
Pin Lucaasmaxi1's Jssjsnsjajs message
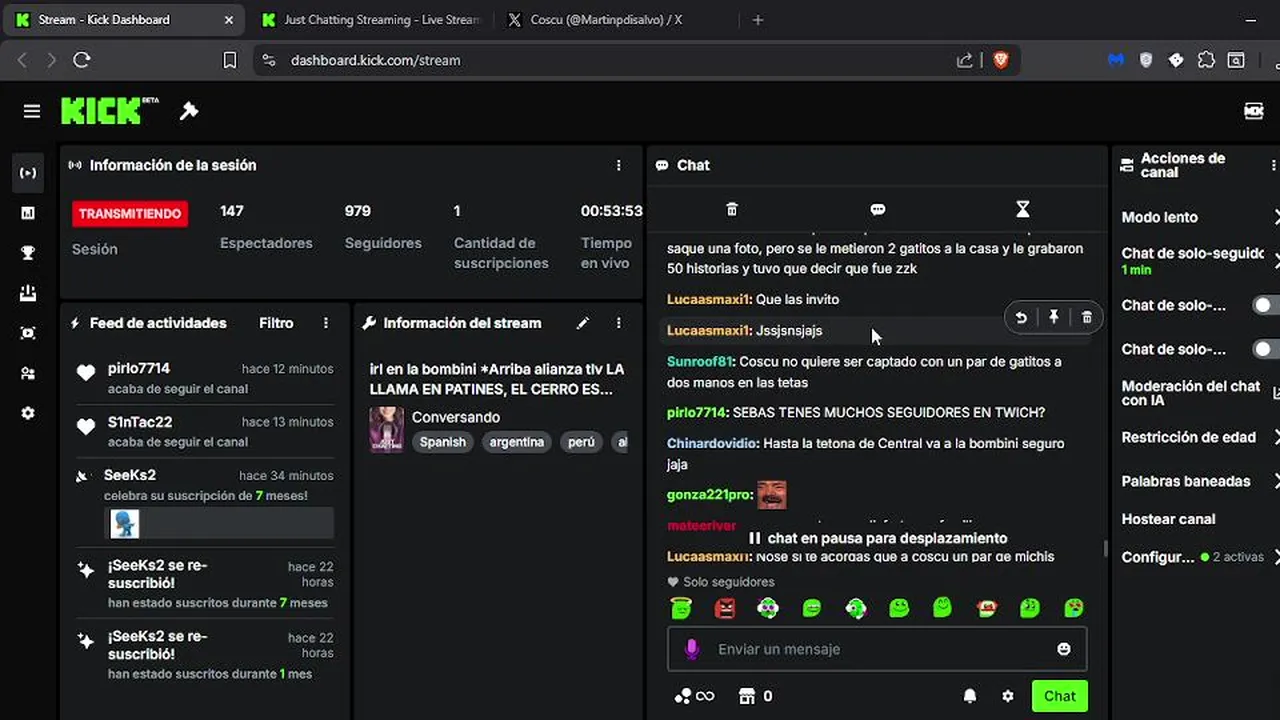pyautogui.click(x=1054, y=317)
